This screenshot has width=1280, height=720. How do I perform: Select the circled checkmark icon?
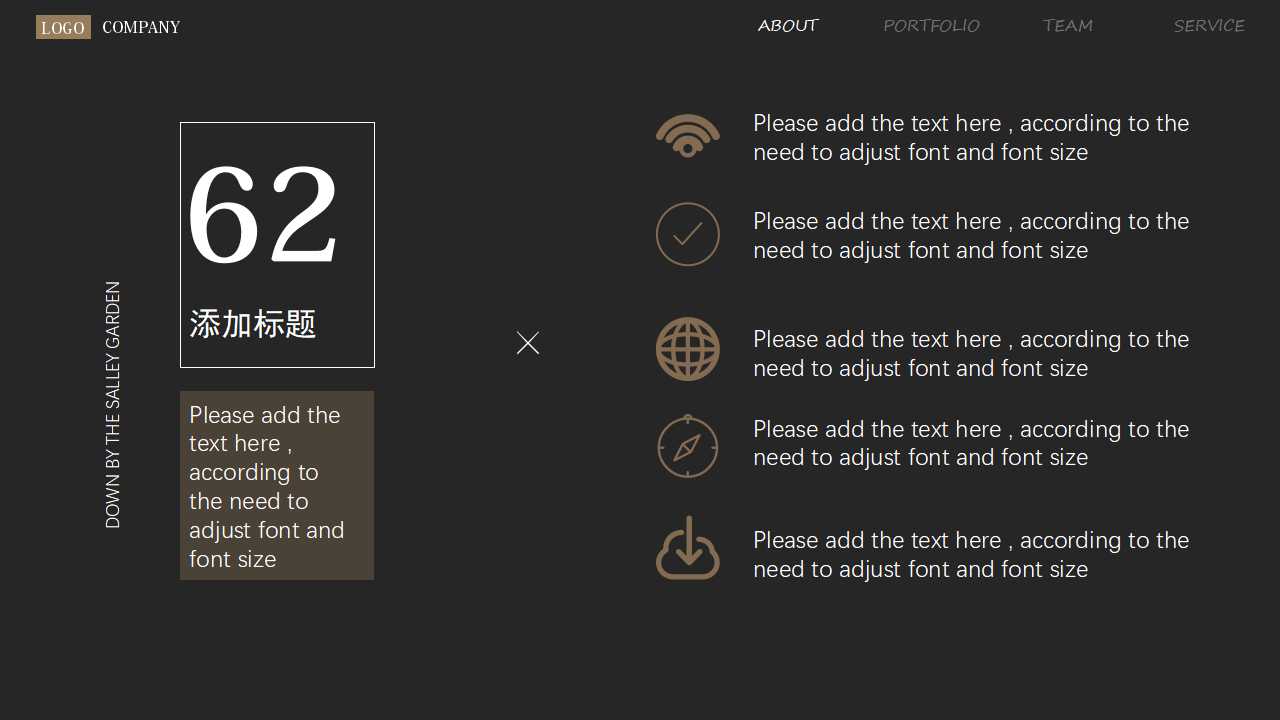pyautogui.click(x=687, y=234)
